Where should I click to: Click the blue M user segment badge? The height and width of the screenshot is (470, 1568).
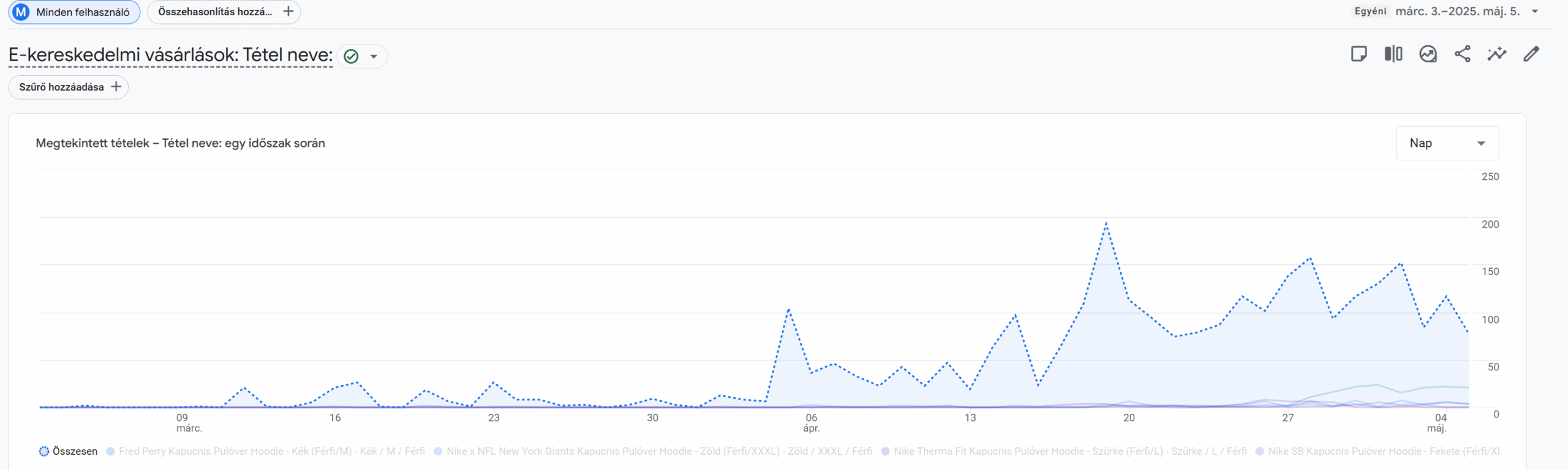pos(21,12)
